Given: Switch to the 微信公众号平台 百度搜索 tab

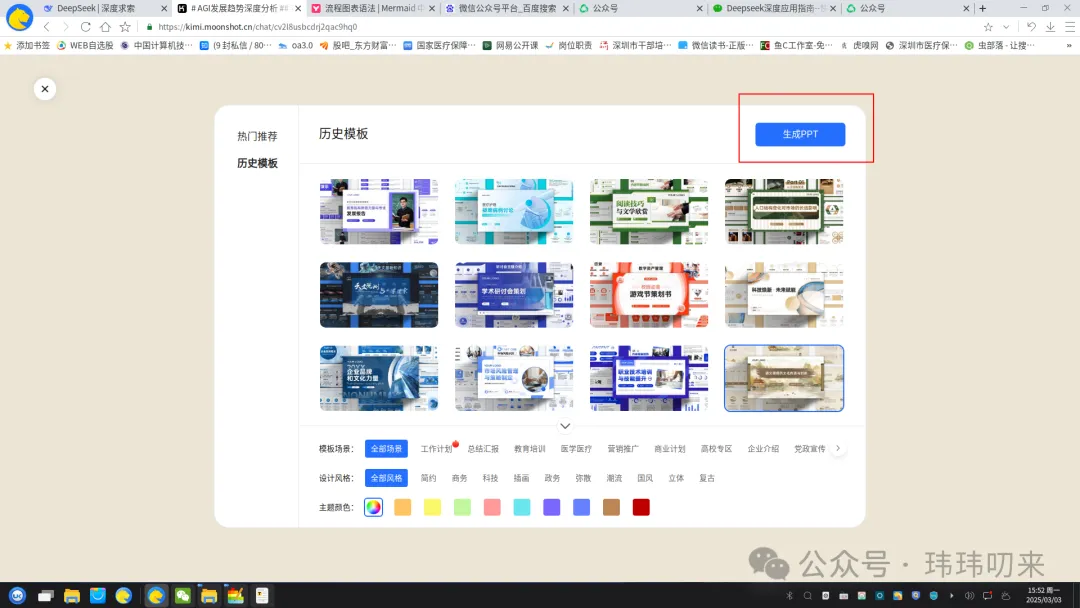Looking at the screenshot, I should point(506,8).
